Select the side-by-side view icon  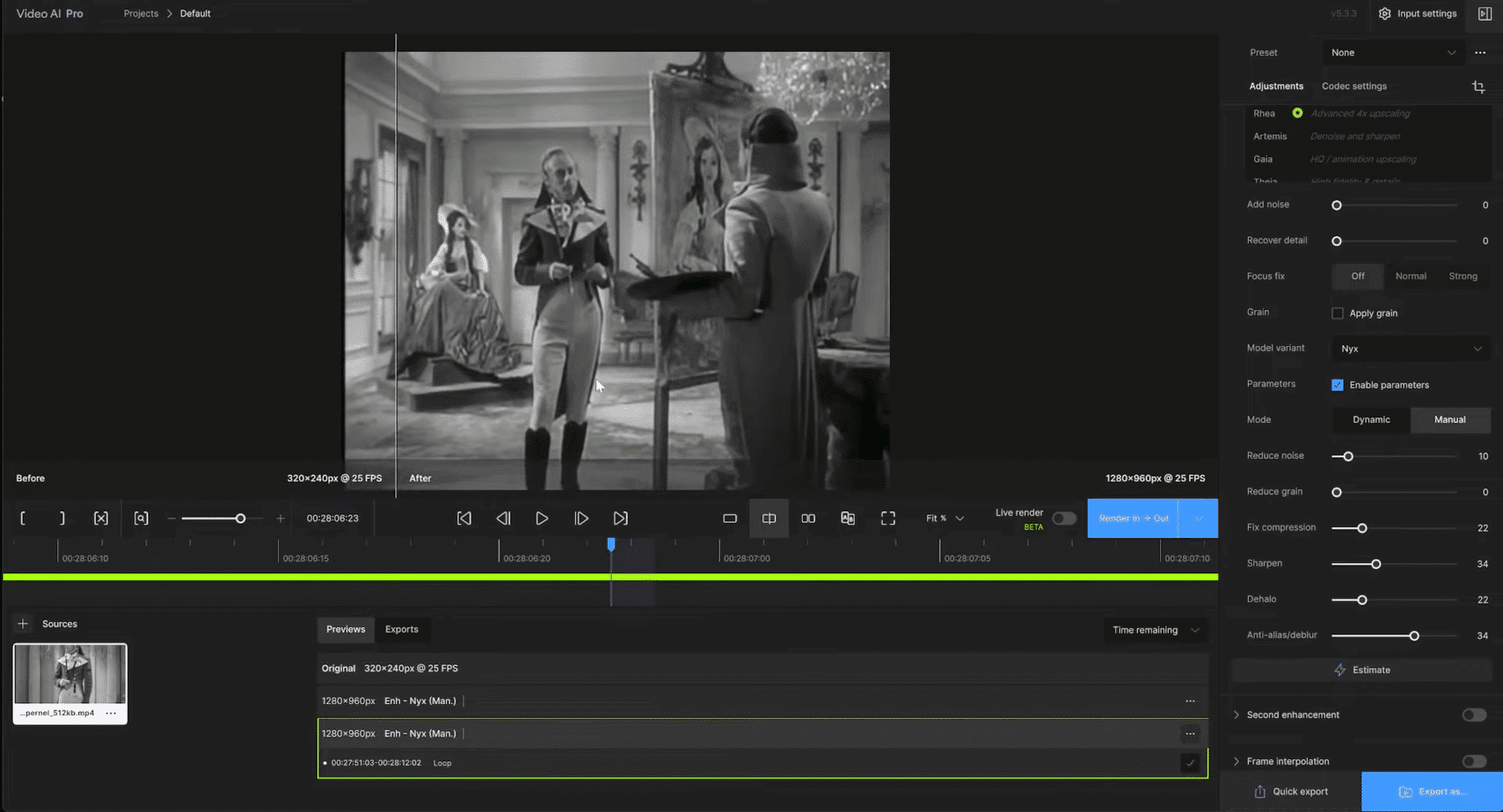(x=808, y=518)
